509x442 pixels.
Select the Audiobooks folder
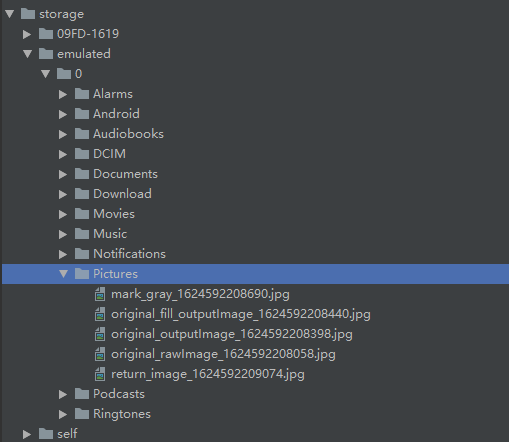click(x=128, y=134)
